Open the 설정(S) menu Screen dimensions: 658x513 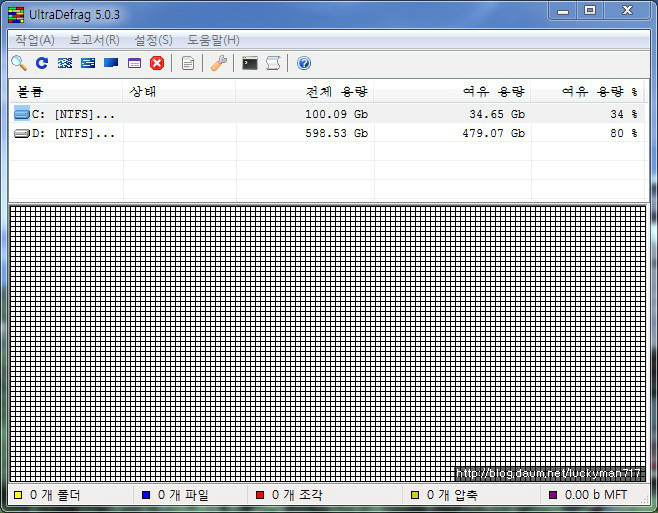pyautogui.click(x=153, y=40)
